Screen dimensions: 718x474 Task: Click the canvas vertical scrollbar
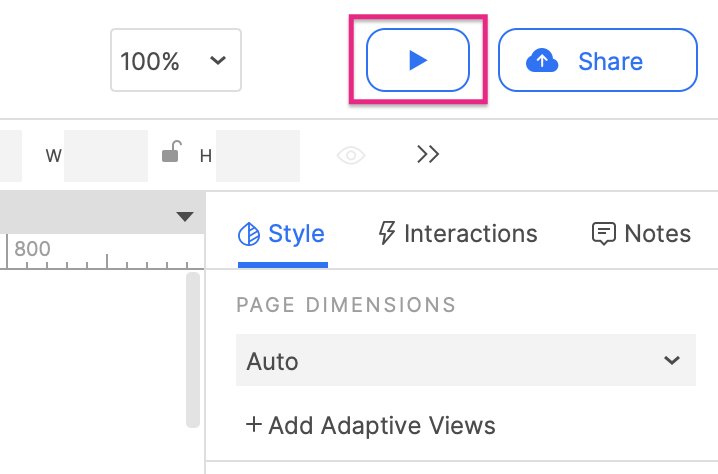[x=193, y=350]
